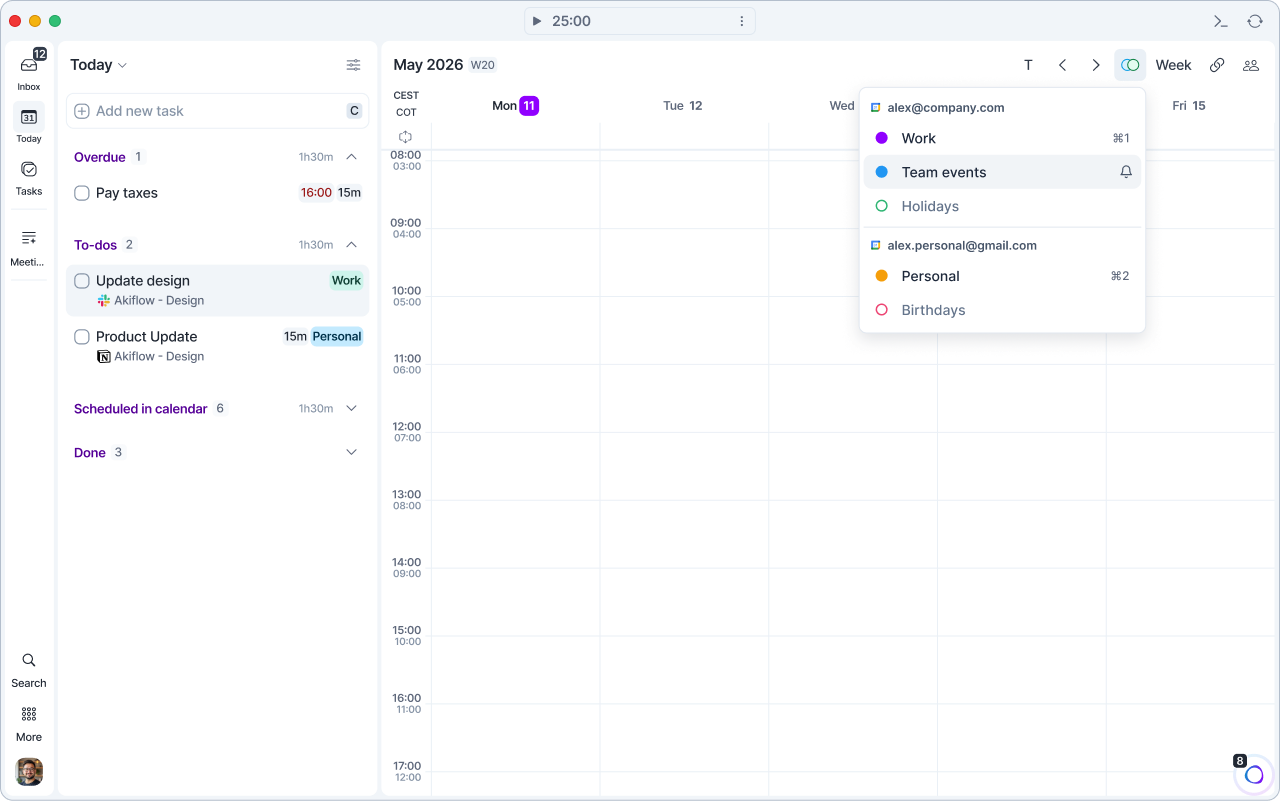Open the user profile avatar
Image resolution: width=1280 pixels, height=801 pixels.
tap(29, 772)
